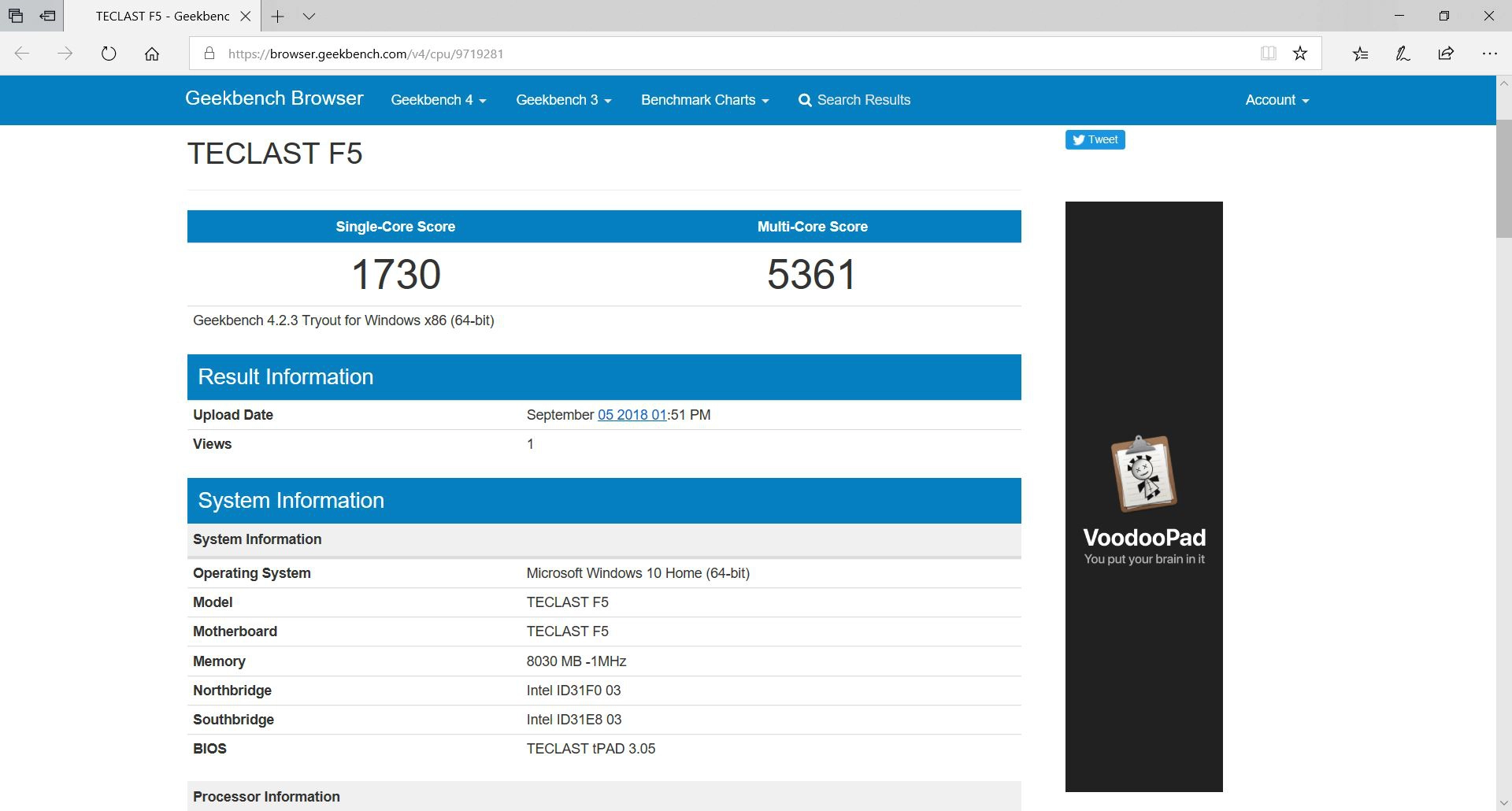Select the TECLAST F5 Geekbench tab

point(162,16)
